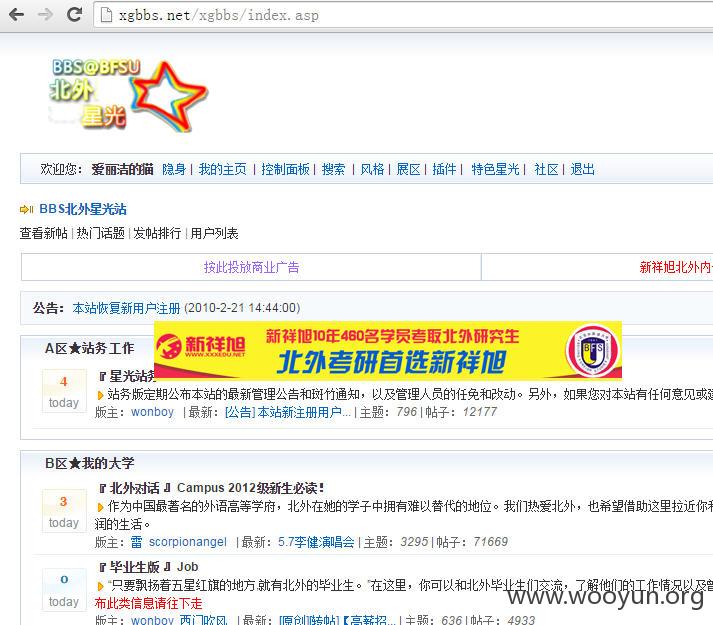Click orange arrow beside 只要飘扬着五星红旗 description
713x625 pixels.
(100, 586)
